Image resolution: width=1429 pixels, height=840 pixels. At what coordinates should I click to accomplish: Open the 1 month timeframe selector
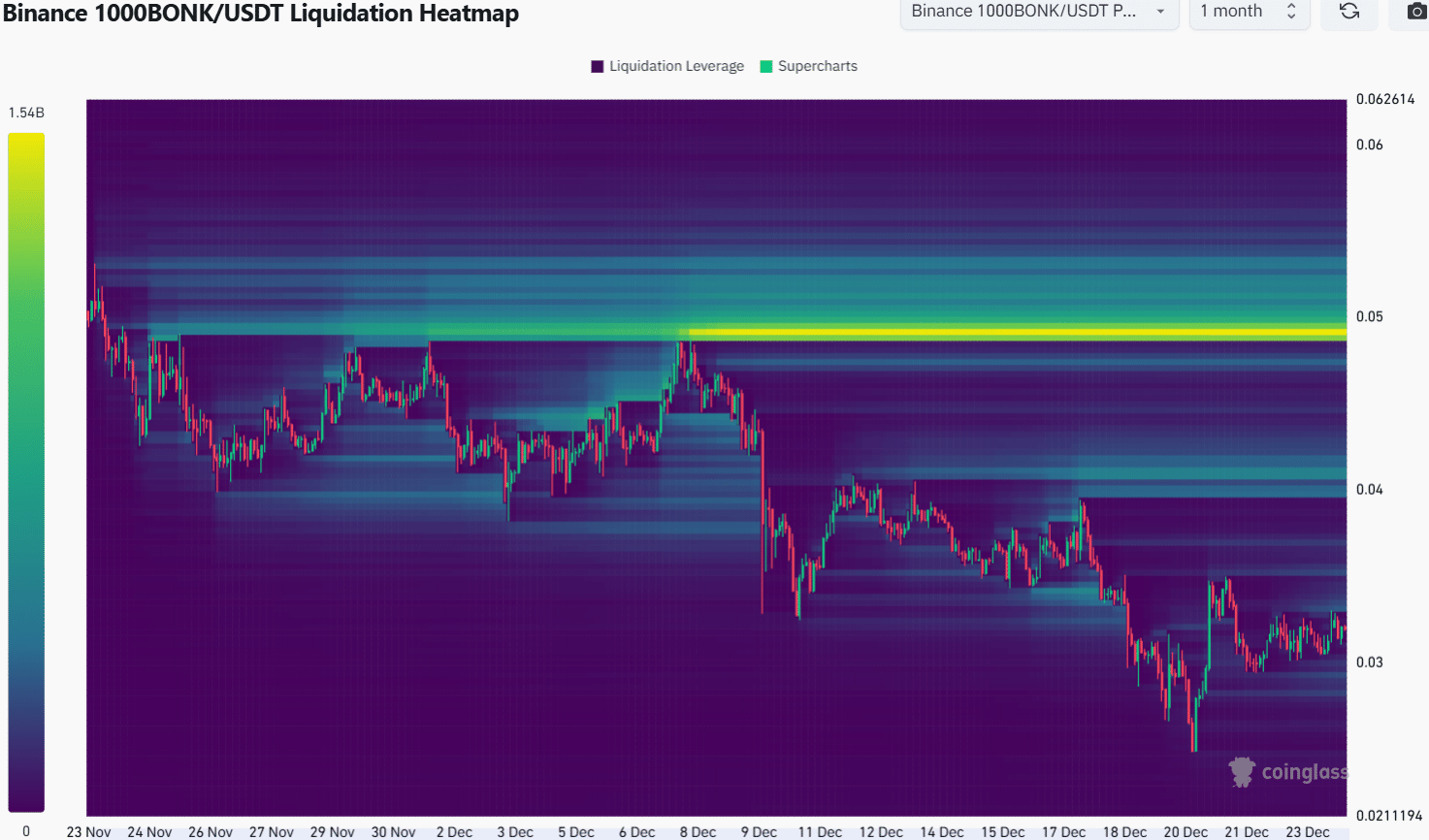tap(1250, 12)
